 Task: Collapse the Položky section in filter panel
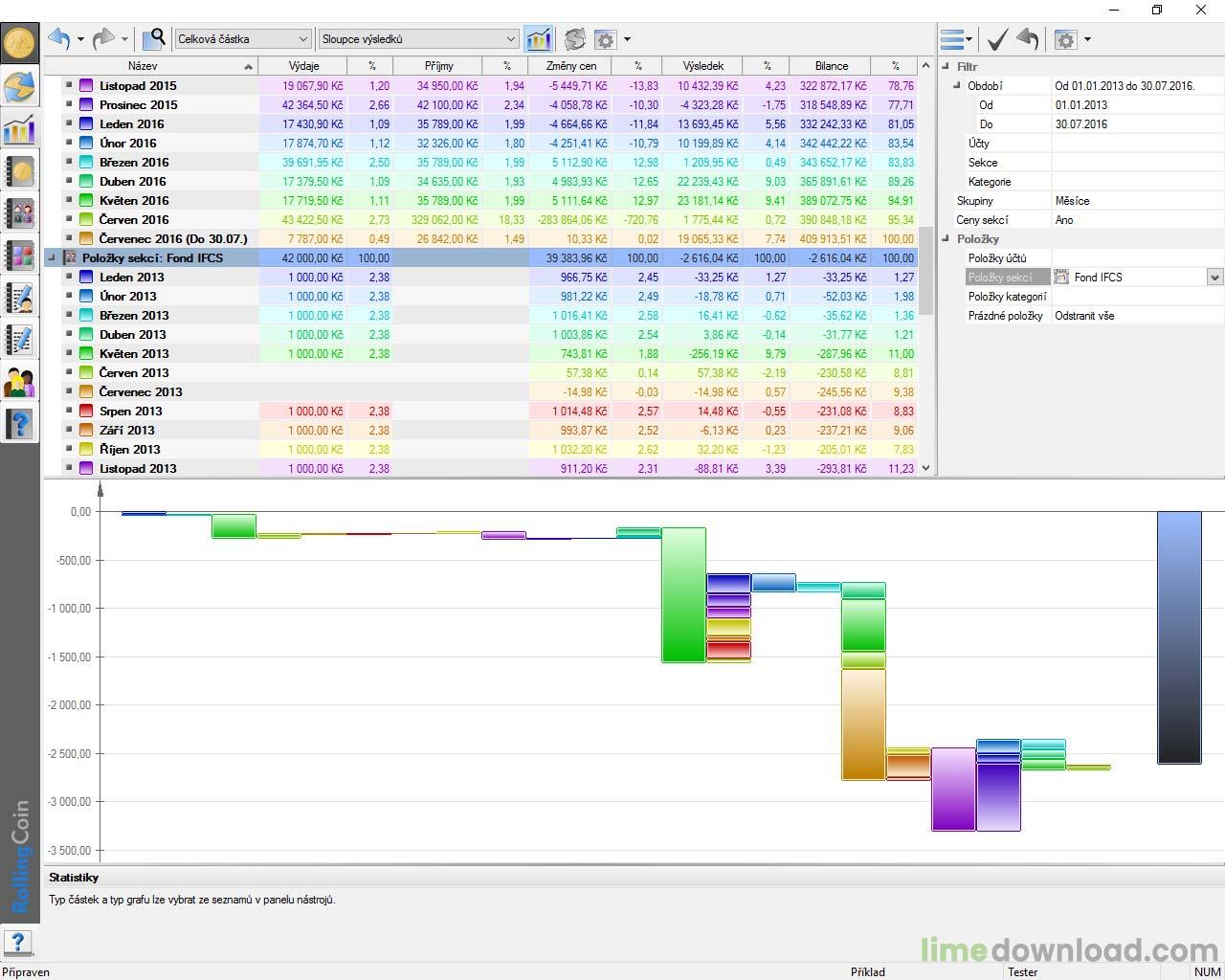946,238
